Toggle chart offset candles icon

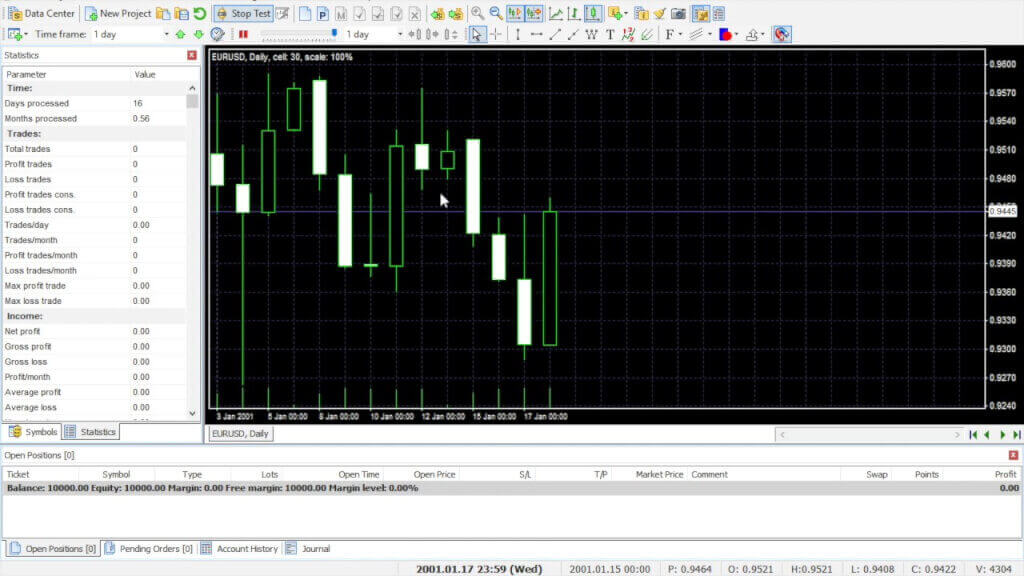pyautogui.click(x=533, y=13)
